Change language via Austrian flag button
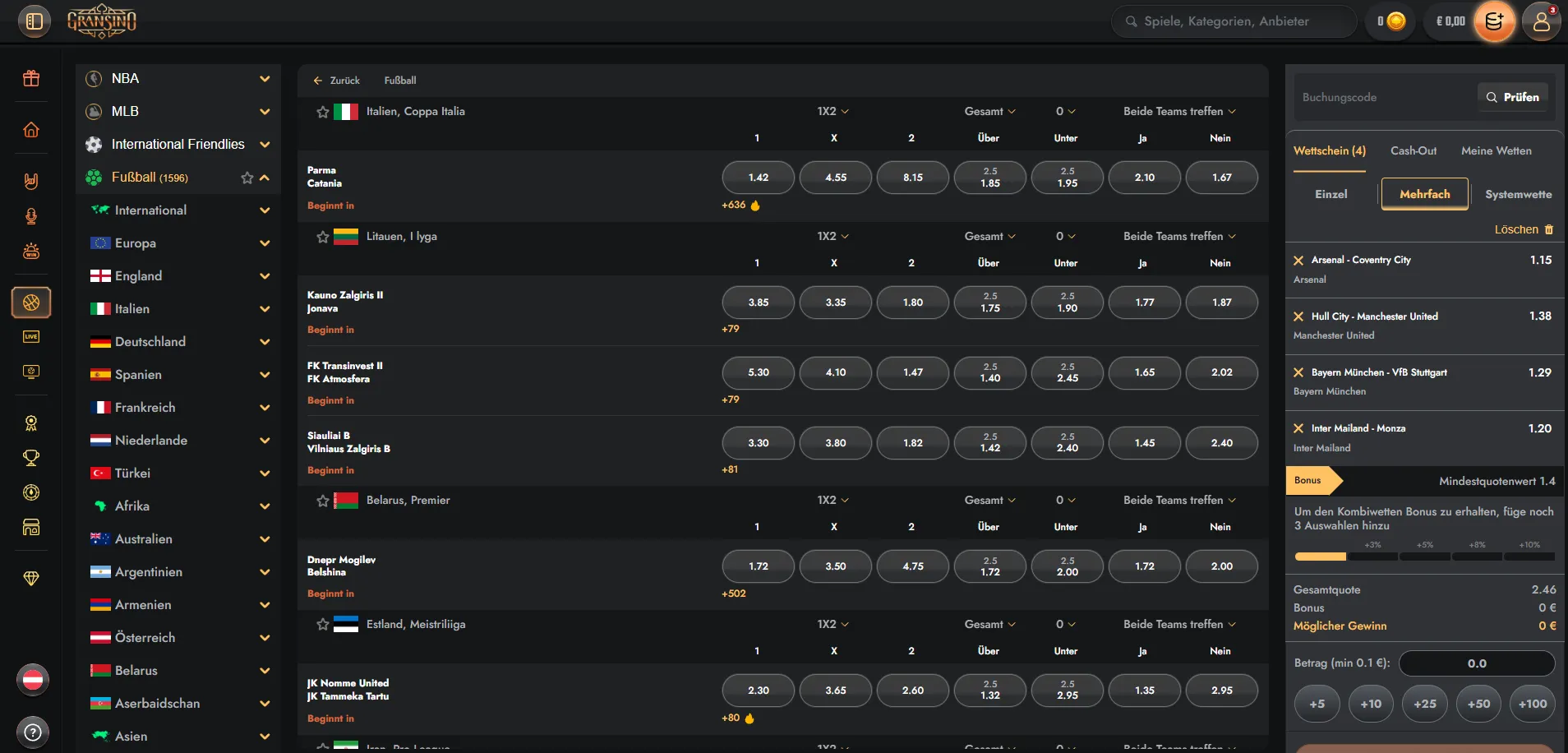Image resolution: width=1568 pixels, height=753 pixels. [33, 680]
